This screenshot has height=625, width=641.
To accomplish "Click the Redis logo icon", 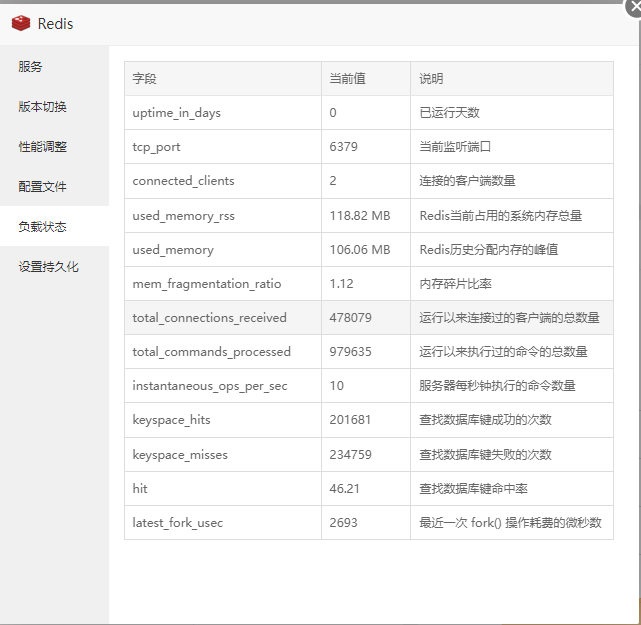I will pyautogui.click(x=21, y=23).
